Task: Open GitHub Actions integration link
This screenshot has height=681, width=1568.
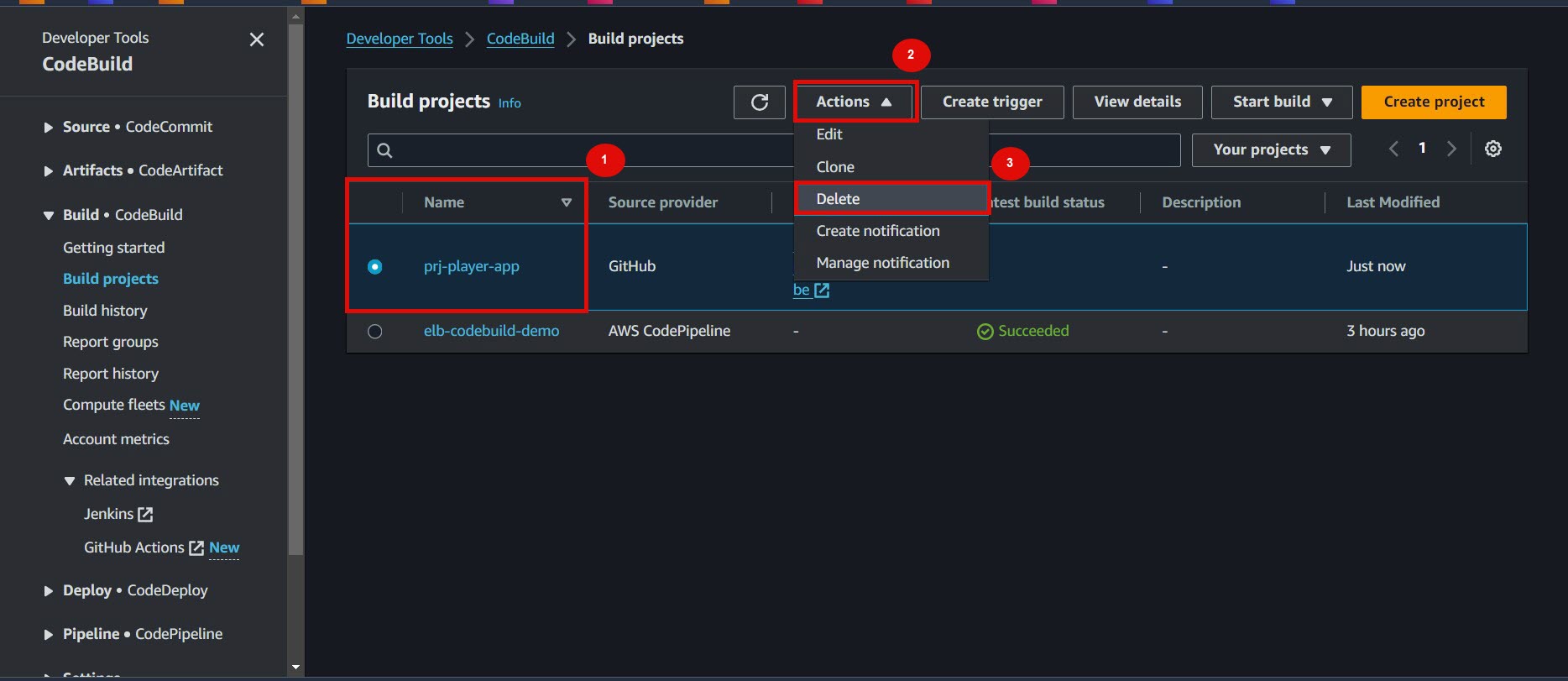Action: [x=134, y=547]
